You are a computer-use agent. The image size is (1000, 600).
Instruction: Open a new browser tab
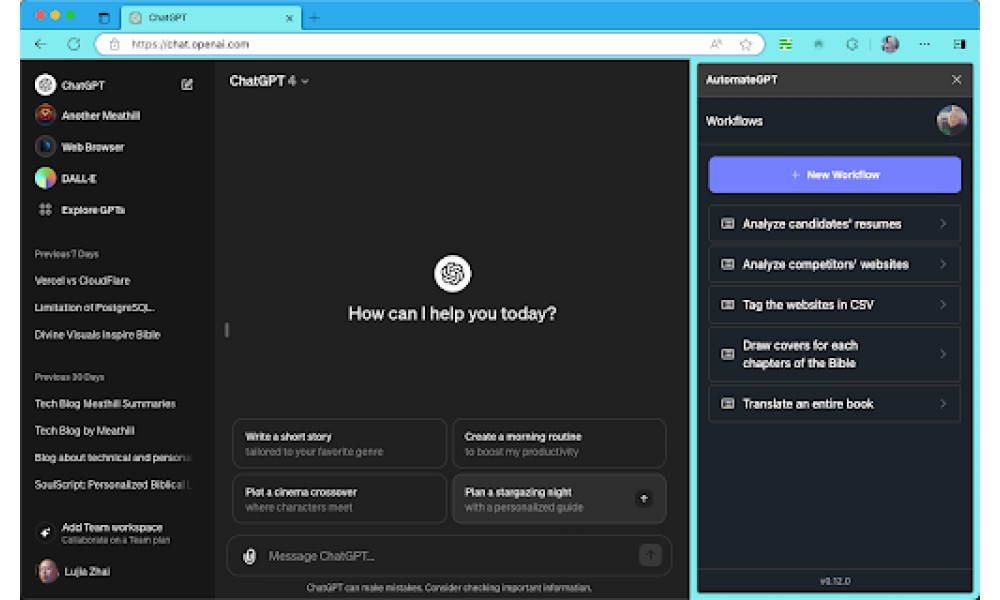tap(314, 18)
